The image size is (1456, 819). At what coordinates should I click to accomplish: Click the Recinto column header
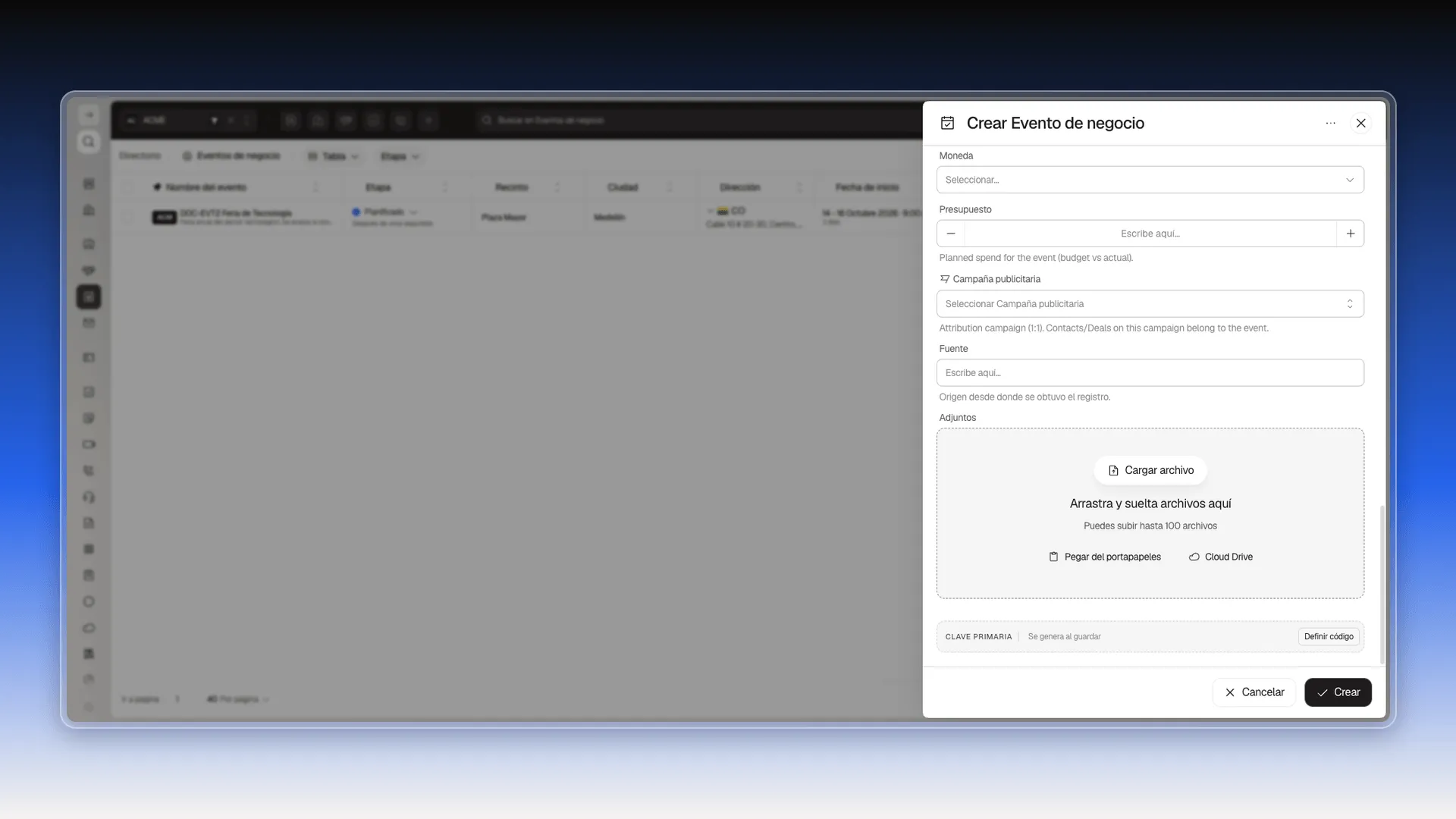coord(512,187)
